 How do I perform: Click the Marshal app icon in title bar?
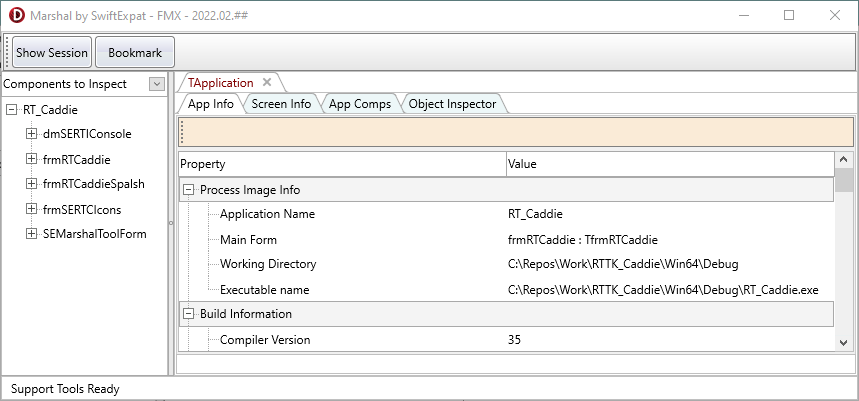(x=15, y=15)
